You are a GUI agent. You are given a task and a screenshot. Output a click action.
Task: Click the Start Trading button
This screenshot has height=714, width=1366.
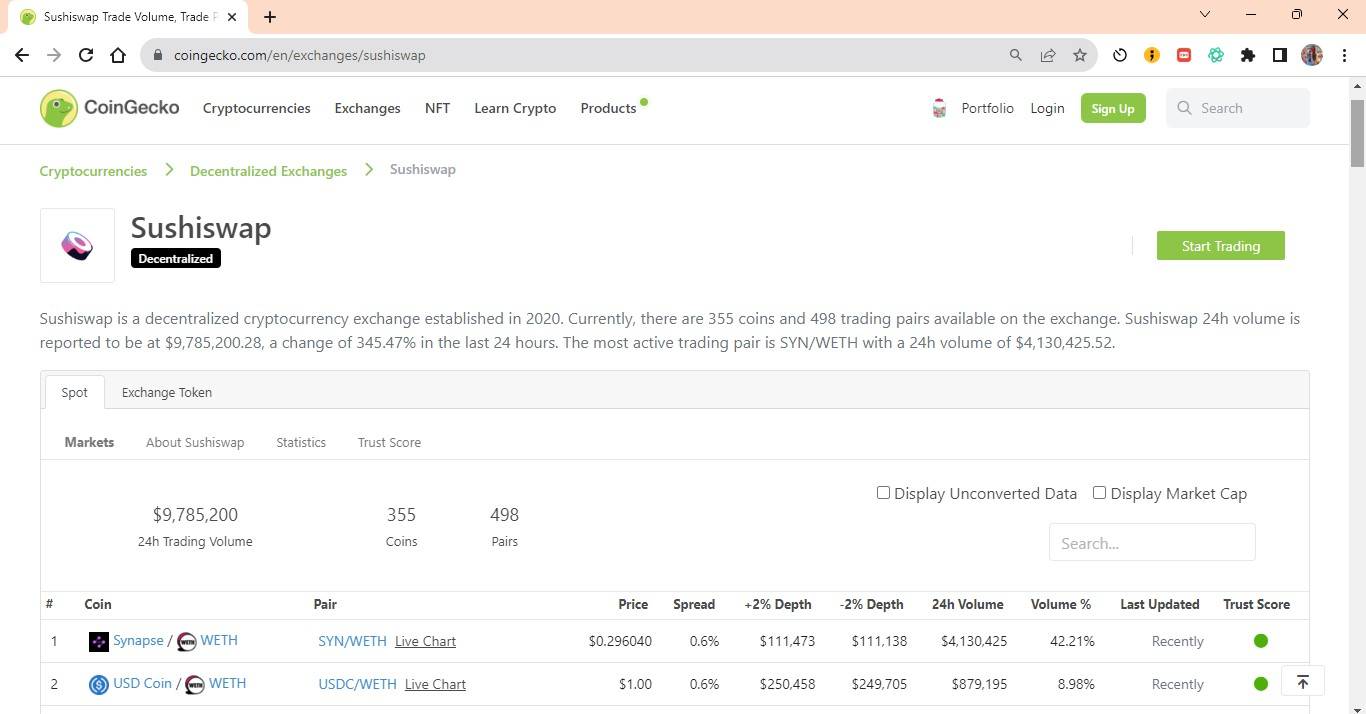coord(1220,245)
